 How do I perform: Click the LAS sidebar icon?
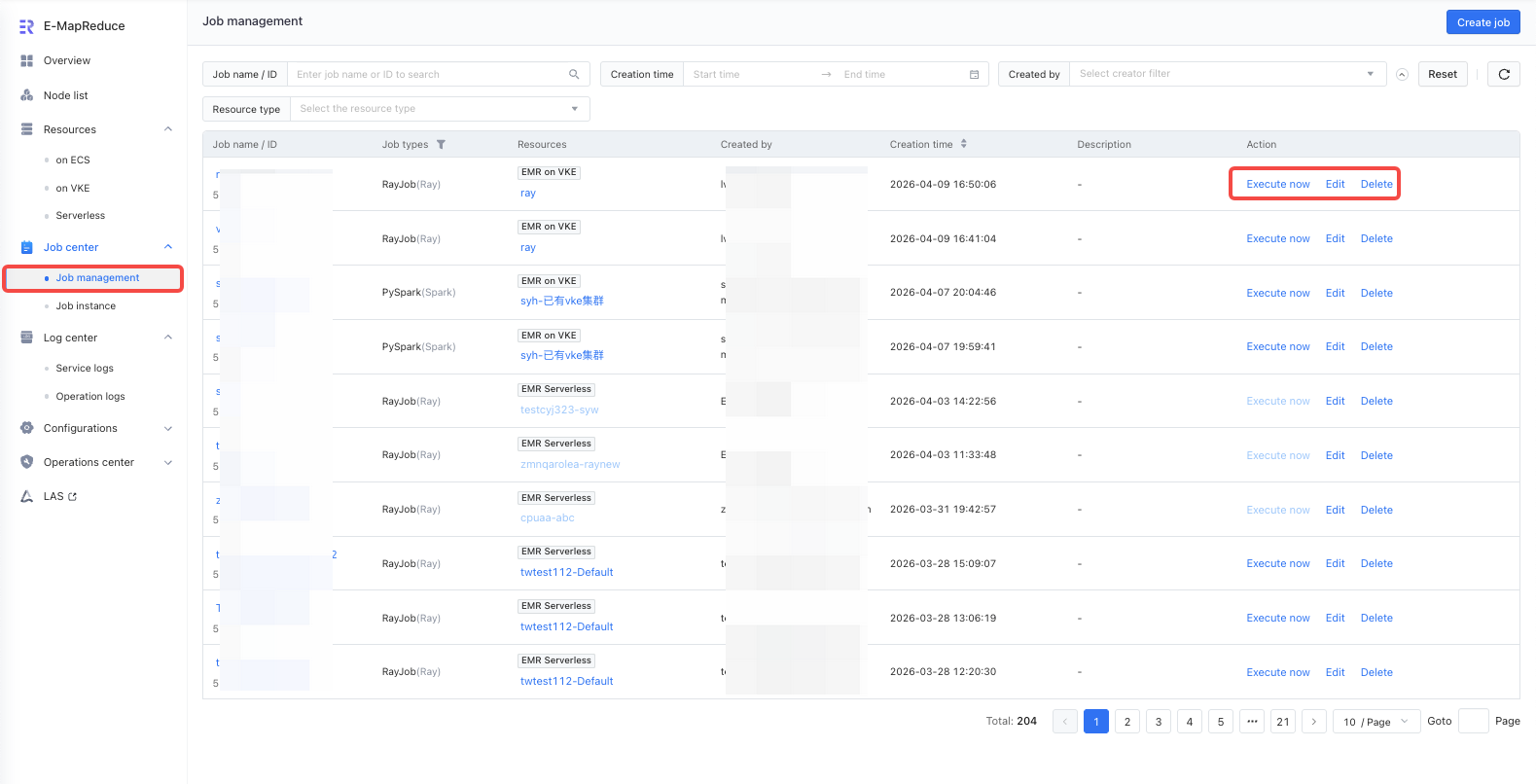click(27, 496)
